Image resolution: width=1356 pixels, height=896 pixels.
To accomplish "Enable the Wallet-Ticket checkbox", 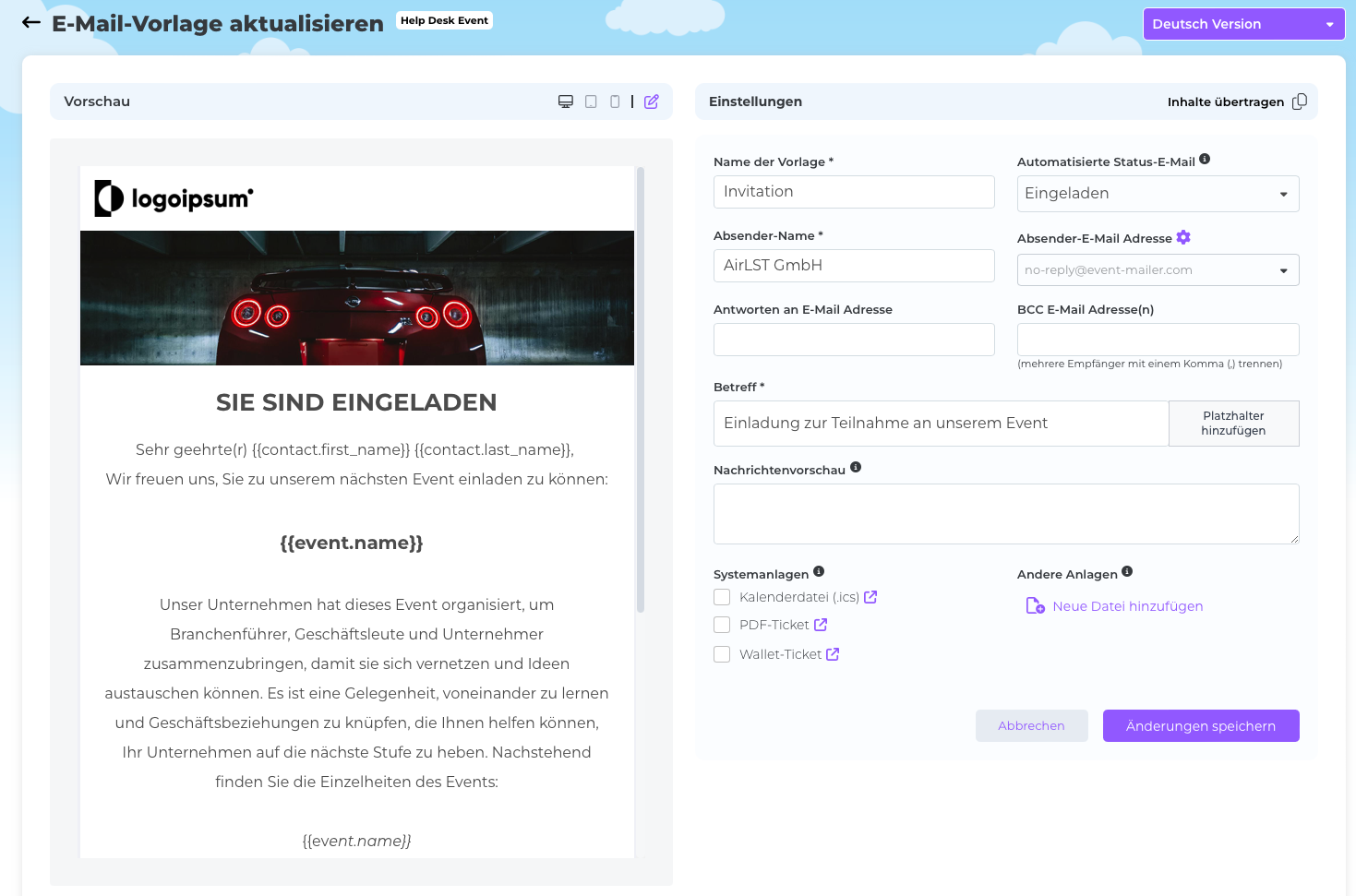I will click(722, 654).
